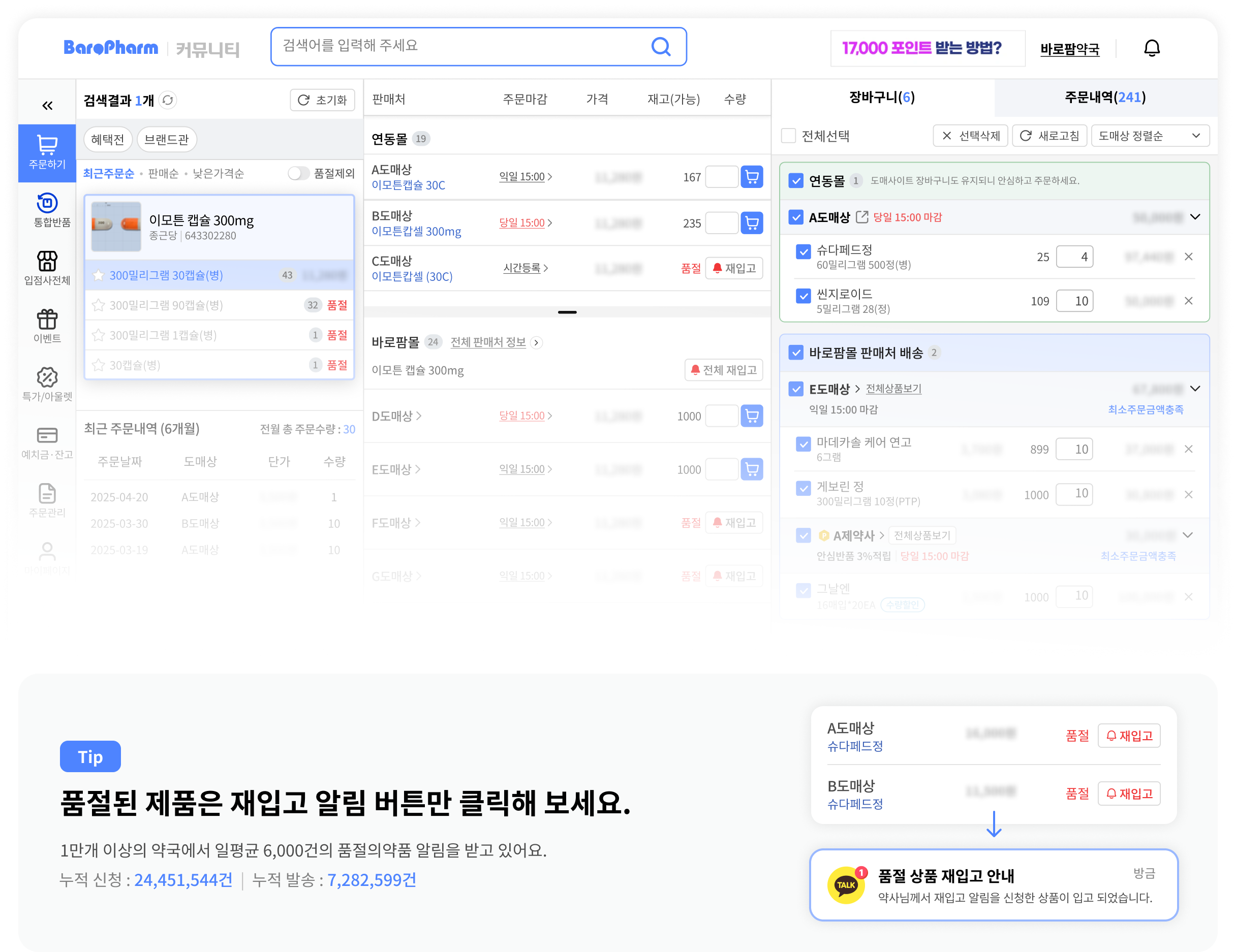Image resolution: width=1235 pixels, height=952 pixels.
Task: Click the search magnifier icon
Action: click(x=661, y=46)
